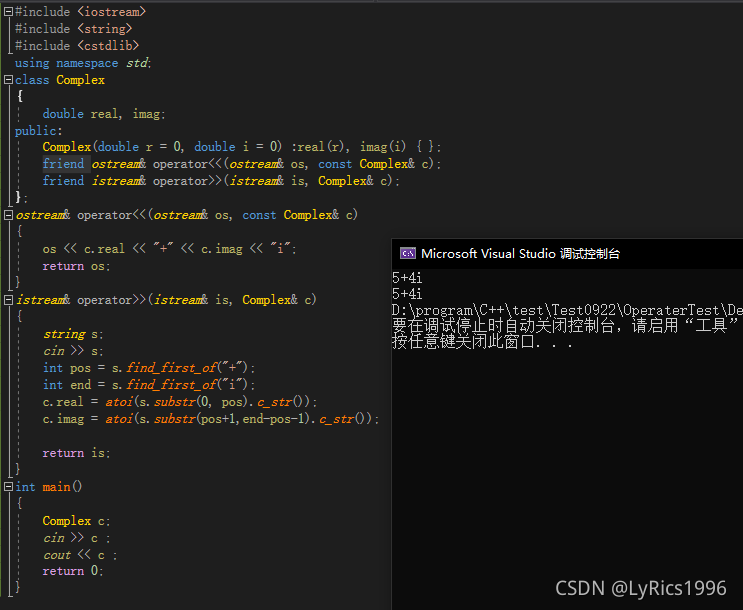Click the line '#include <string>'
Viewport: 743px width, 610px height.
[x=73, y=29]
